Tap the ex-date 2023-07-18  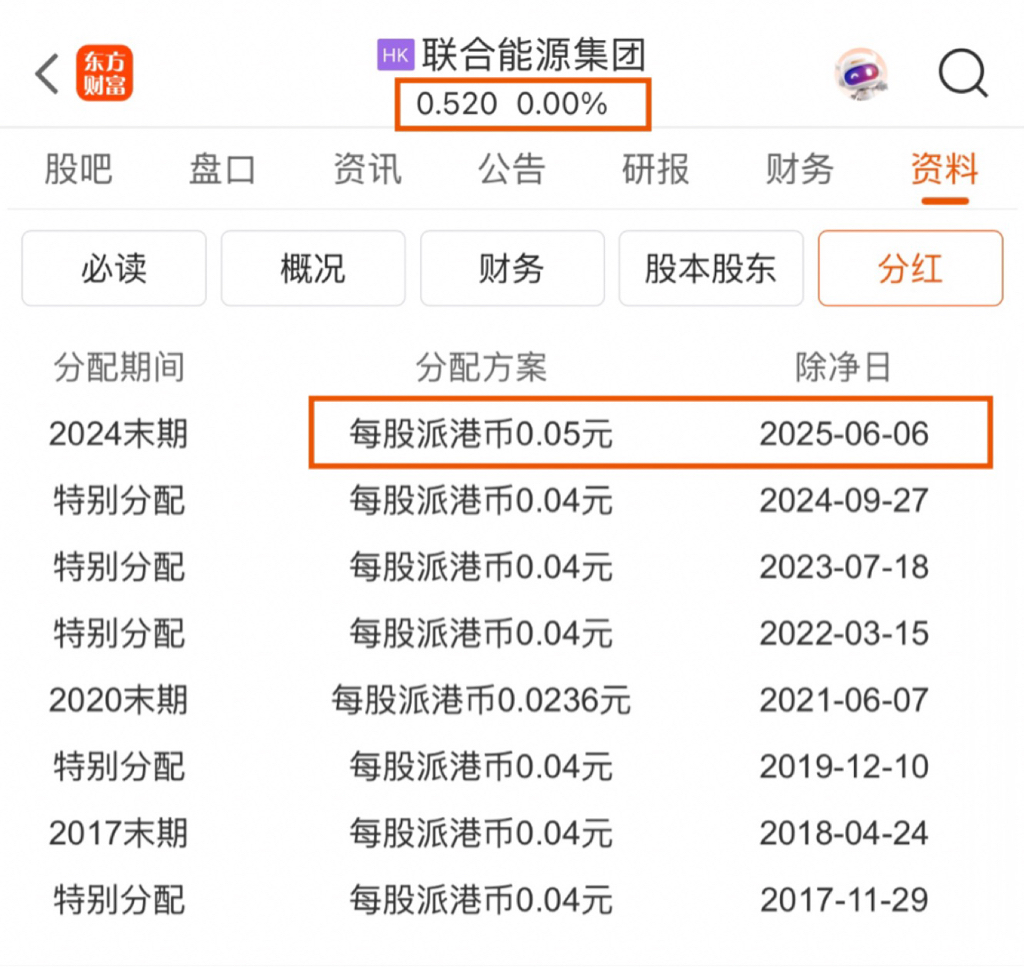tap(844, 567)
